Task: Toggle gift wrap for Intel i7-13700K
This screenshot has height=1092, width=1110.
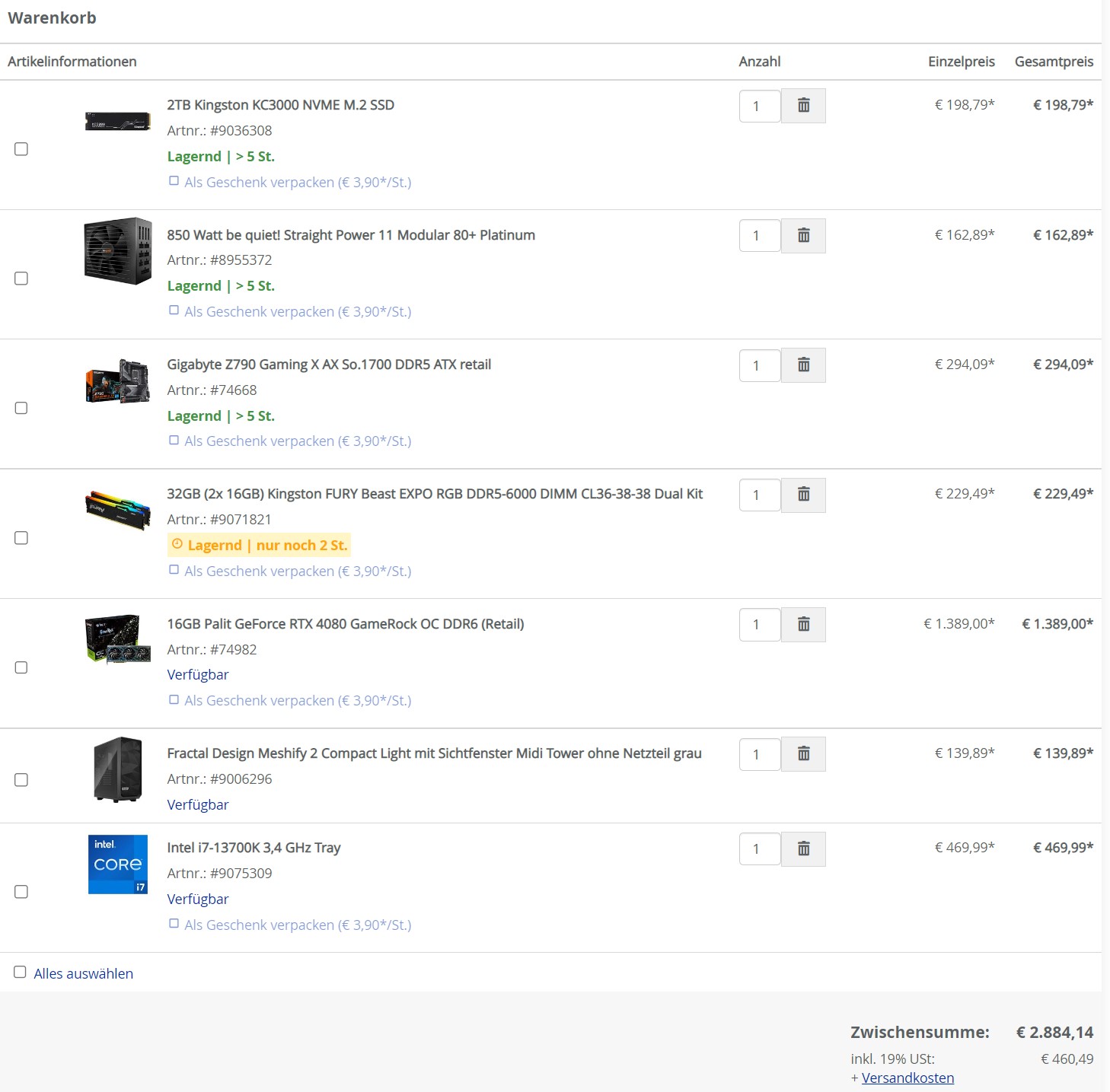Action: click(174, 924)
